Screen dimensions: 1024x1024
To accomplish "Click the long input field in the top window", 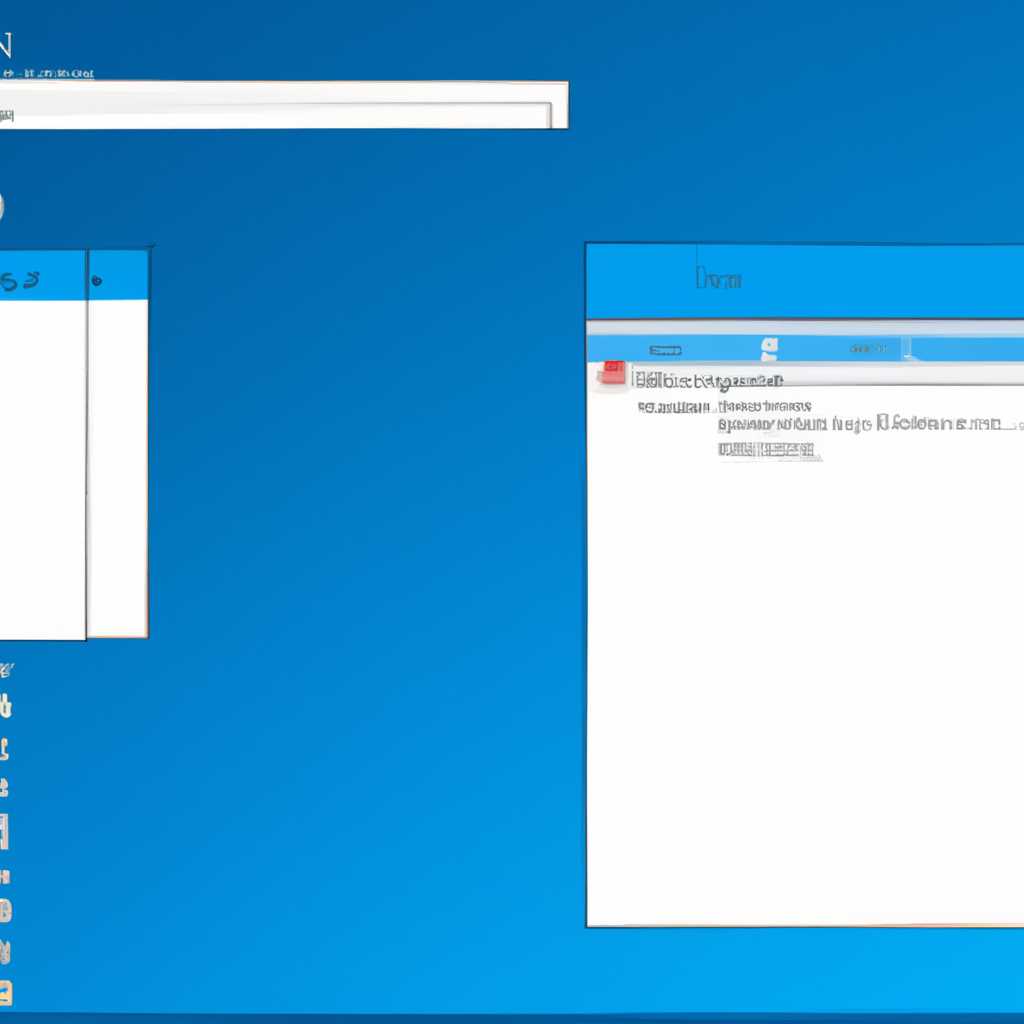I will pyautogui.click(x=275, y=116).
